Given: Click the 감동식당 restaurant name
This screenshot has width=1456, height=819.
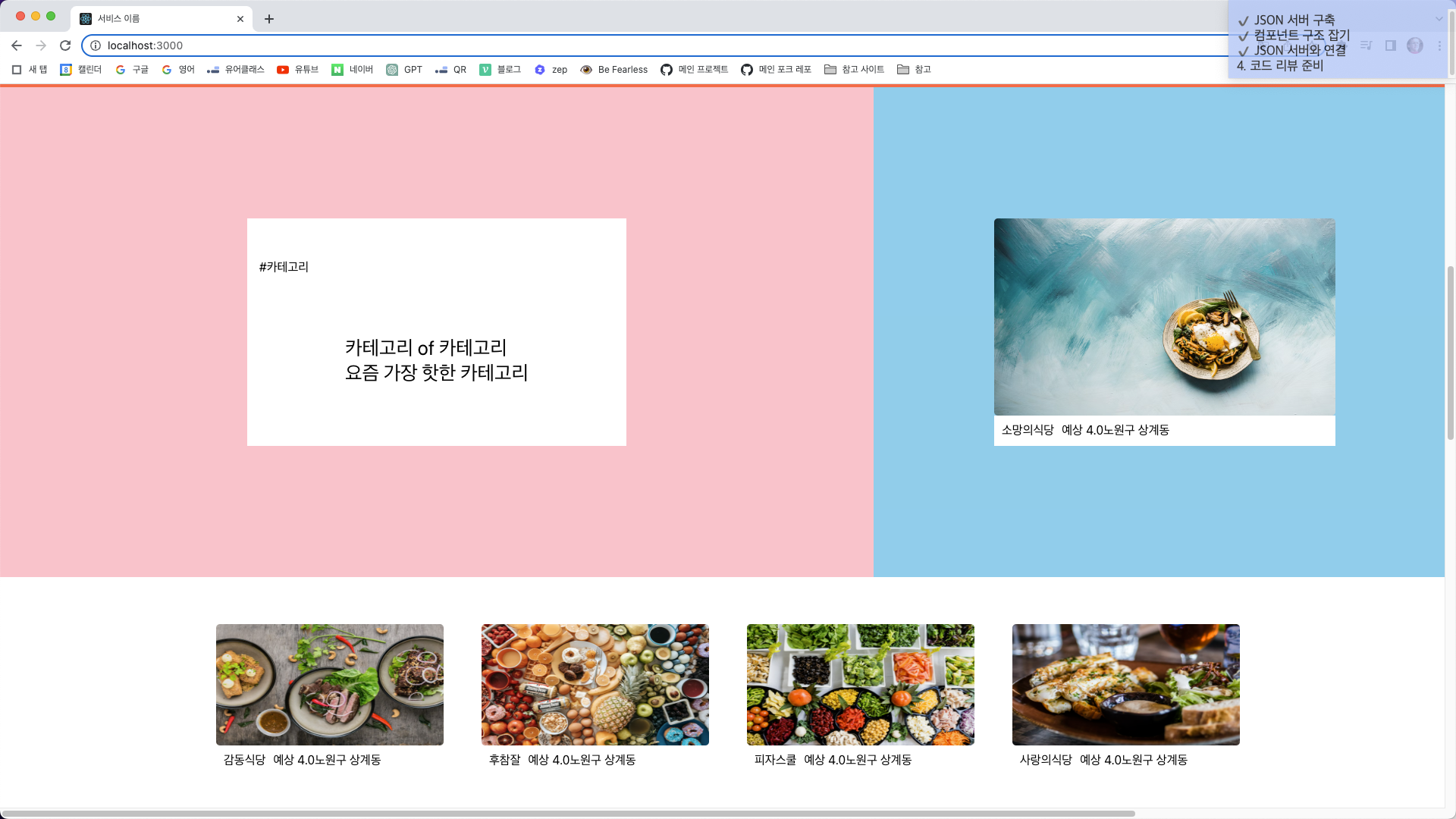Looking at the screenshot, I should (244, 760).
